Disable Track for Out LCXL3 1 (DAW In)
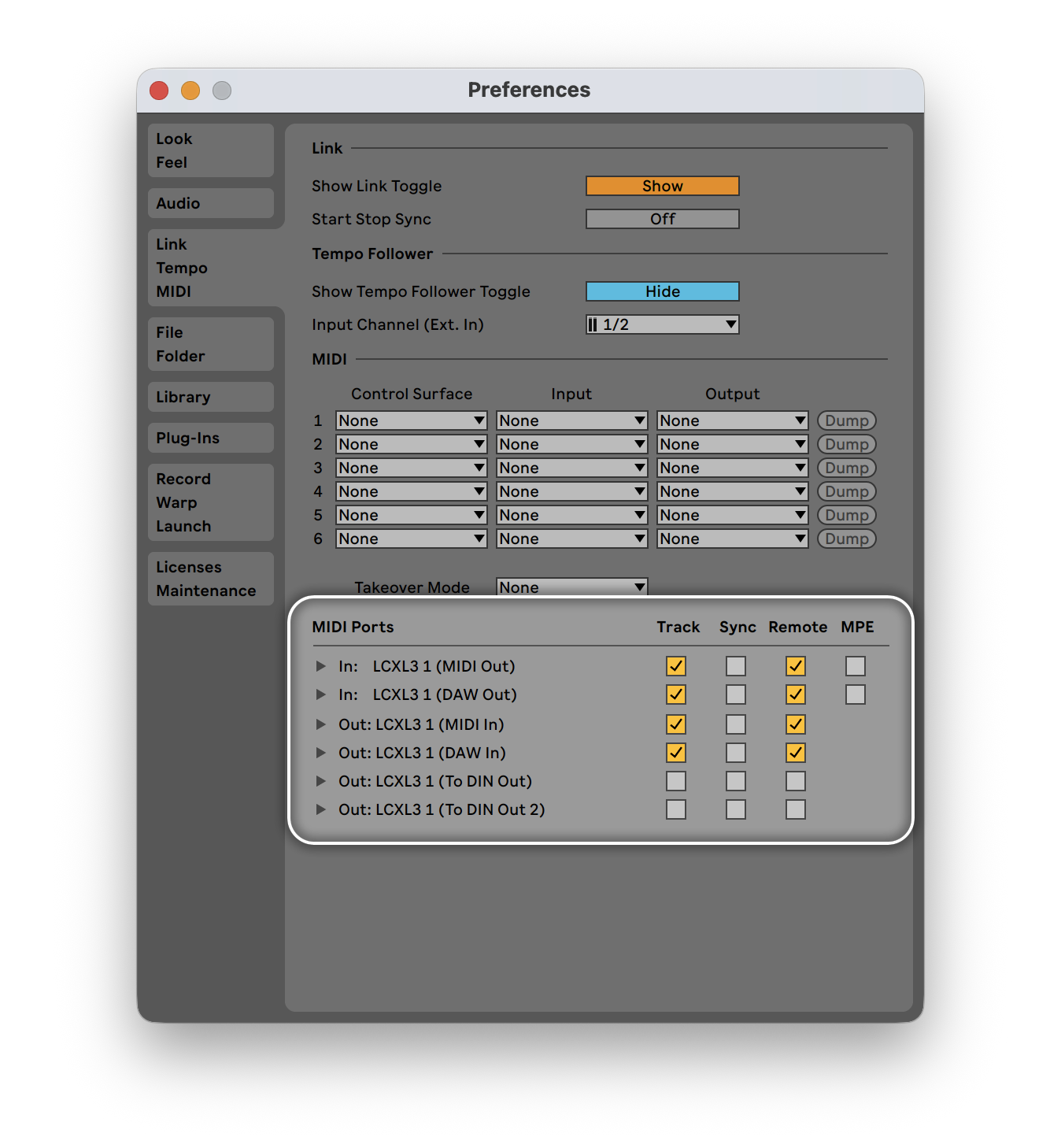1061x1148 pixels. (x=676, y=753)
